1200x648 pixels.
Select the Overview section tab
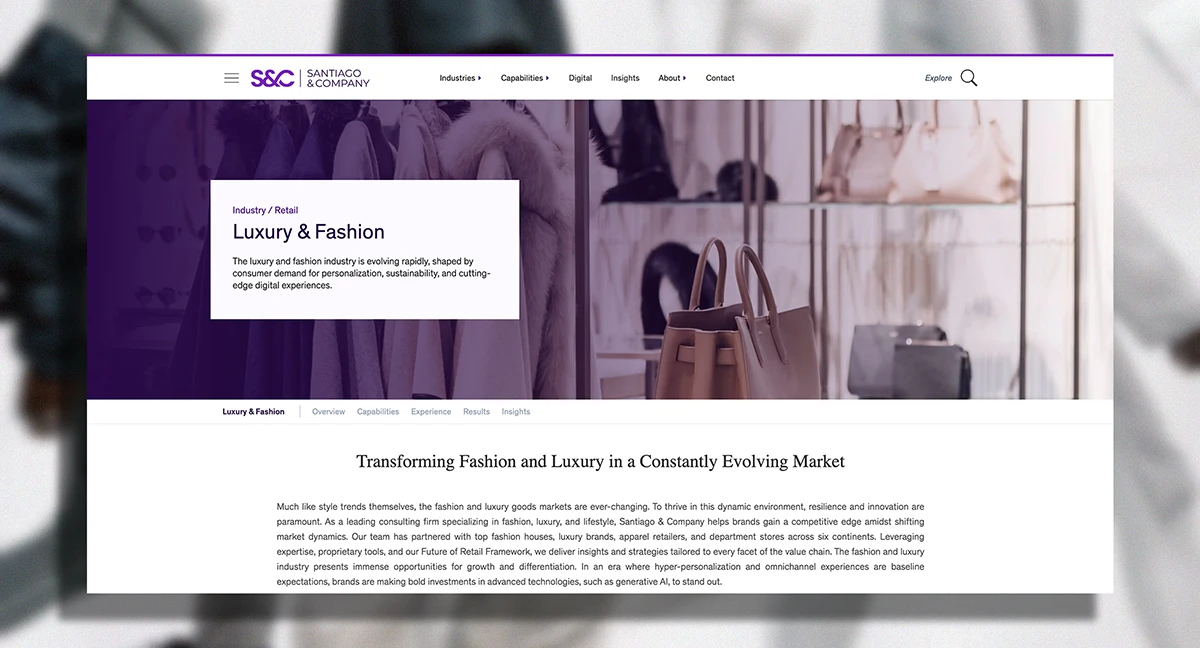pyautogui.click(x=328, y=412)
